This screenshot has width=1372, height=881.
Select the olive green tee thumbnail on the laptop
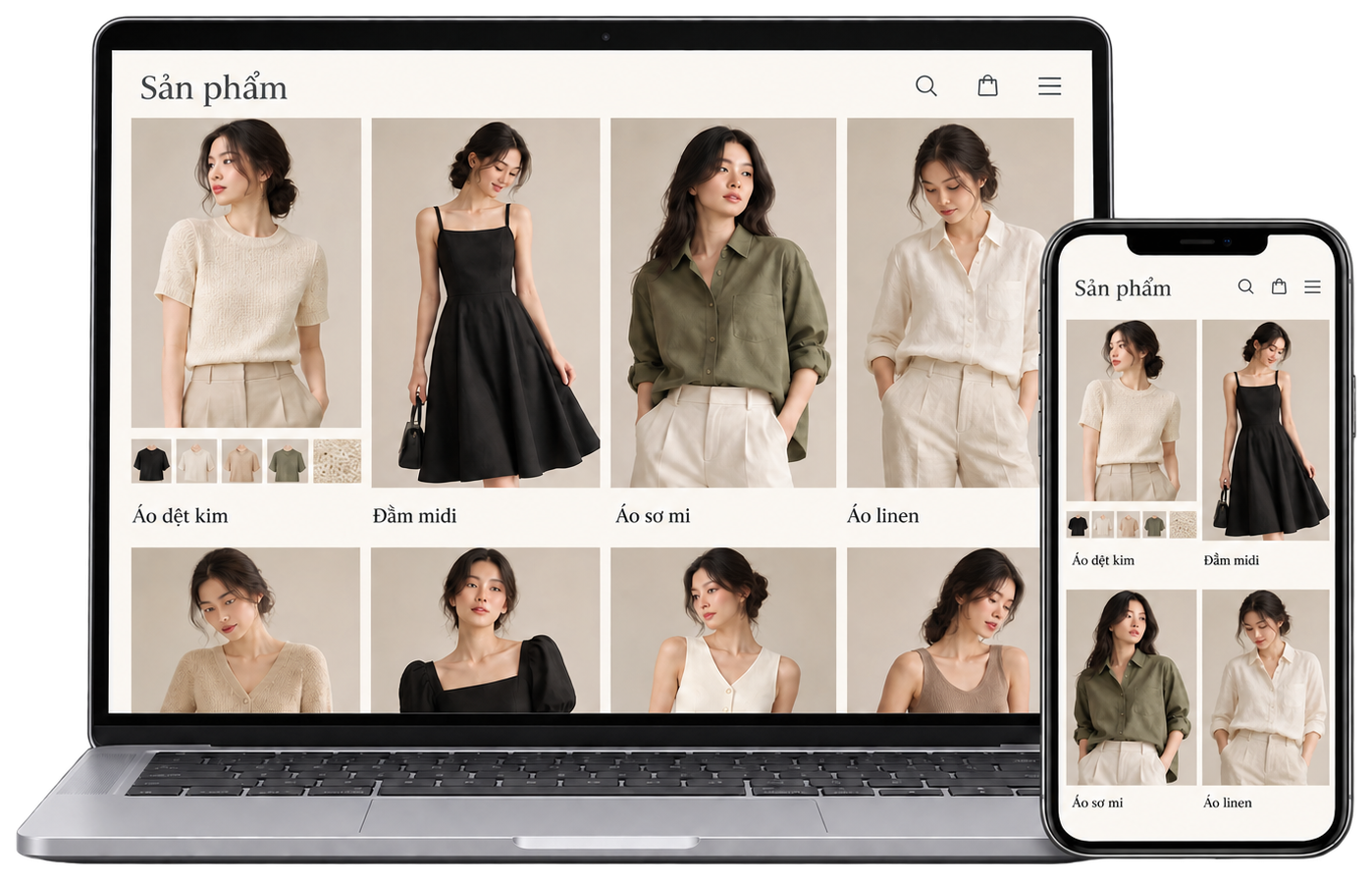pyautogui.click(x=288, y=461)
